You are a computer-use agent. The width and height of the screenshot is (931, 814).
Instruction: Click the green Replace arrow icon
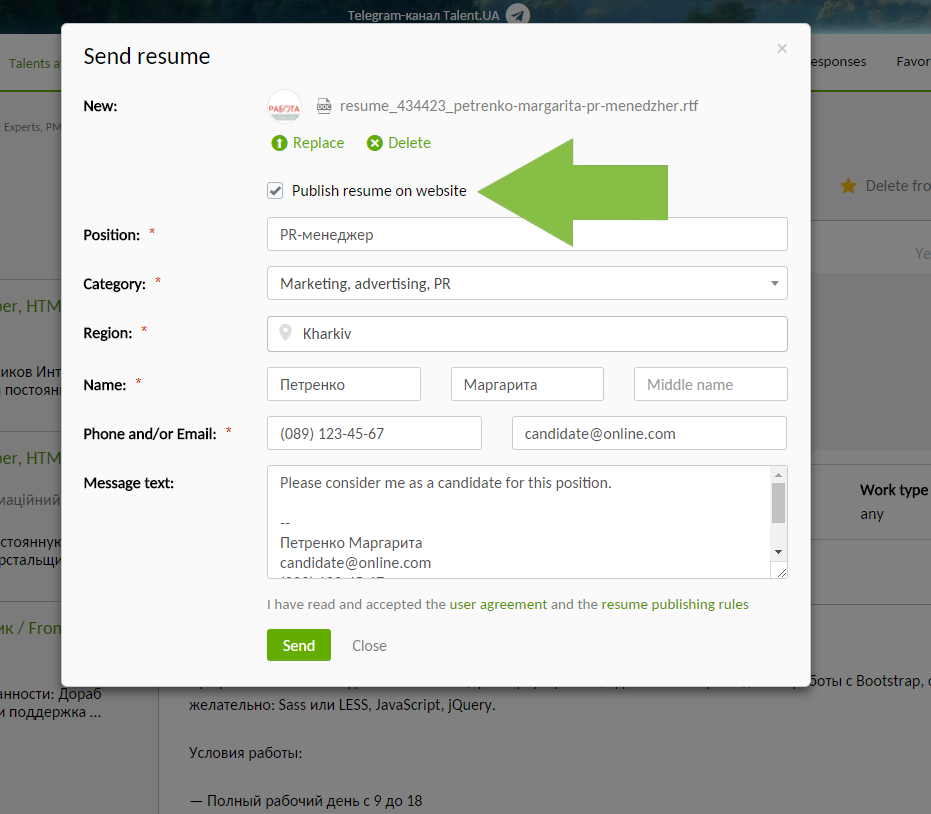tap(279, 143)
